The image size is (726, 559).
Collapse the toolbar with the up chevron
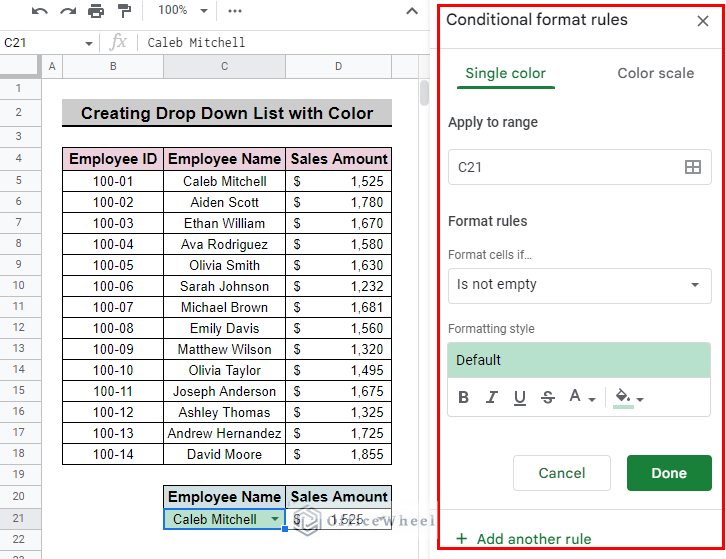coord(412,11)
